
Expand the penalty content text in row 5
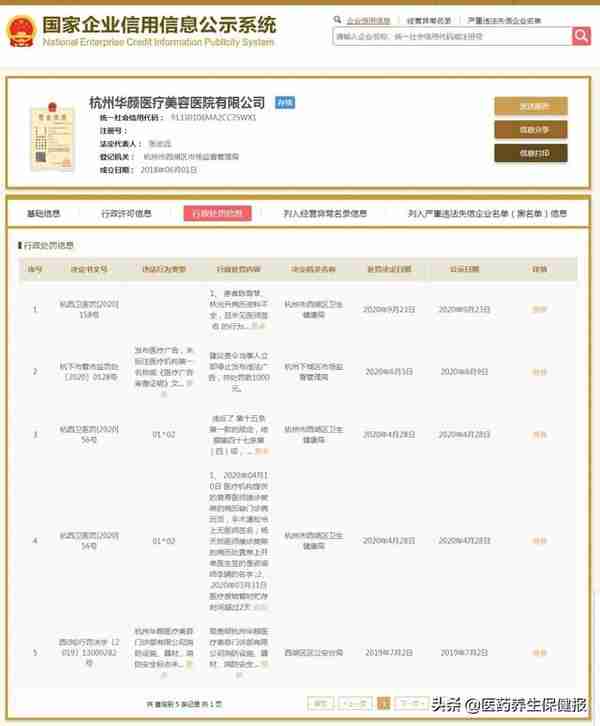pos(264,664)
